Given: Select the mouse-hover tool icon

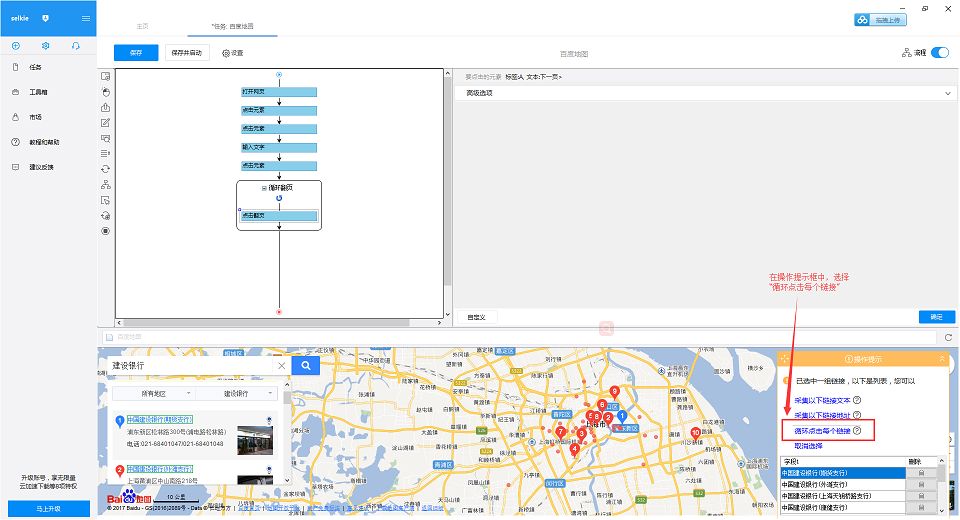Looking at the screenshot, I should [x=105, y=200].
